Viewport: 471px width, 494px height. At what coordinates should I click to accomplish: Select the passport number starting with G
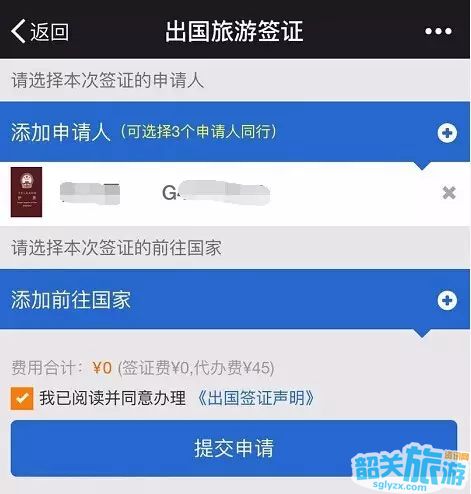point(215,193)
